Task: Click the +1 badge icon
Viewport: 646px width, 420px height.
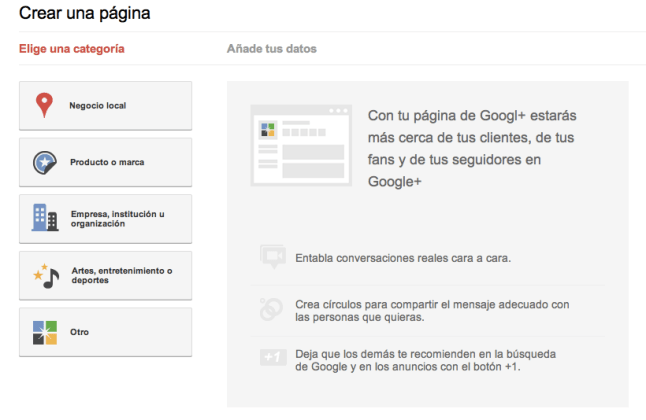Action: pos(273,357)
